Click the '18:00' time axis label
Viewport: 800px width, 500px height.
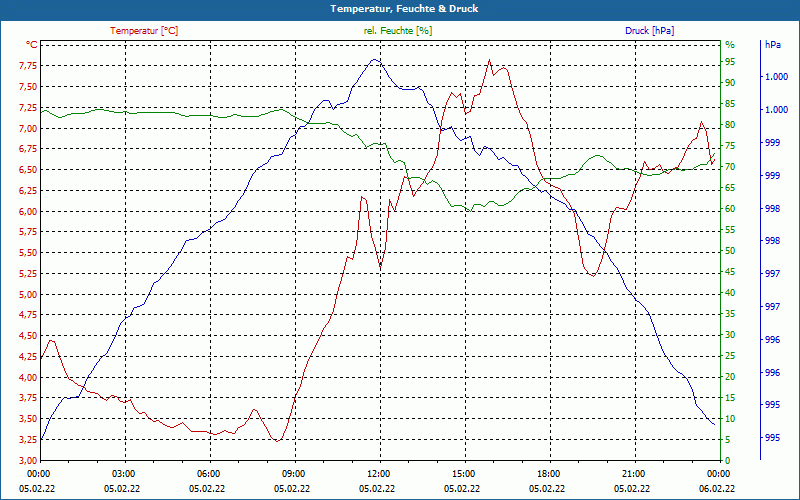point(547,474)
